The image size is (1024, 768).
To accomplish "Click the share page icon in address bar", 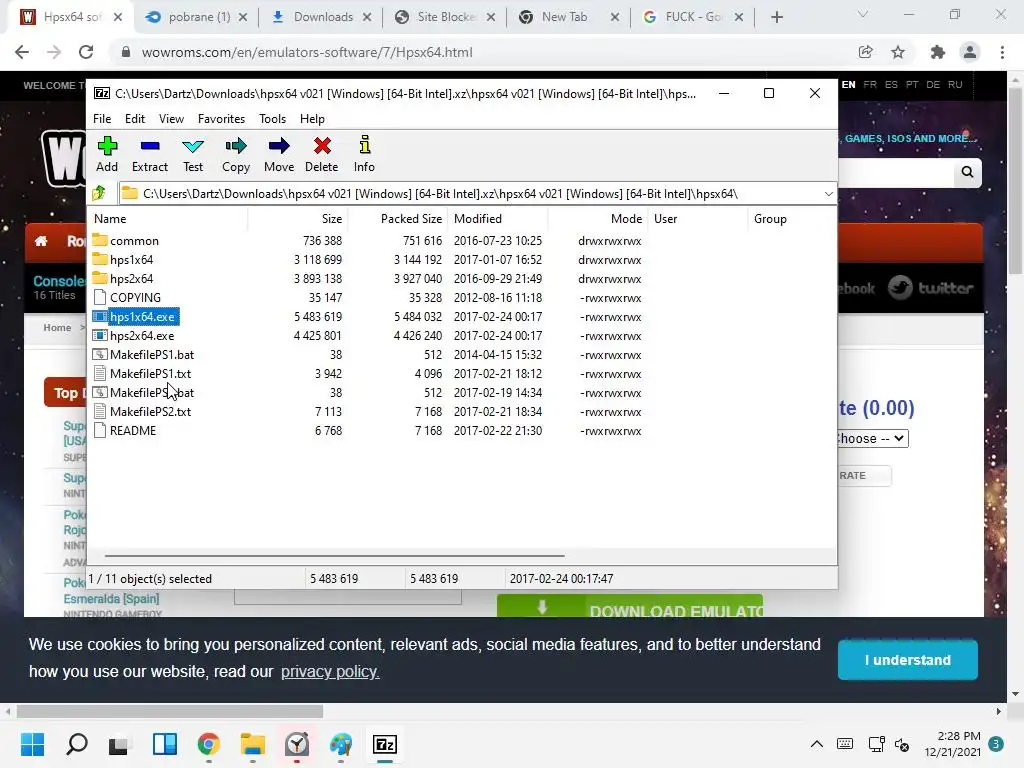I will [865, 52].
